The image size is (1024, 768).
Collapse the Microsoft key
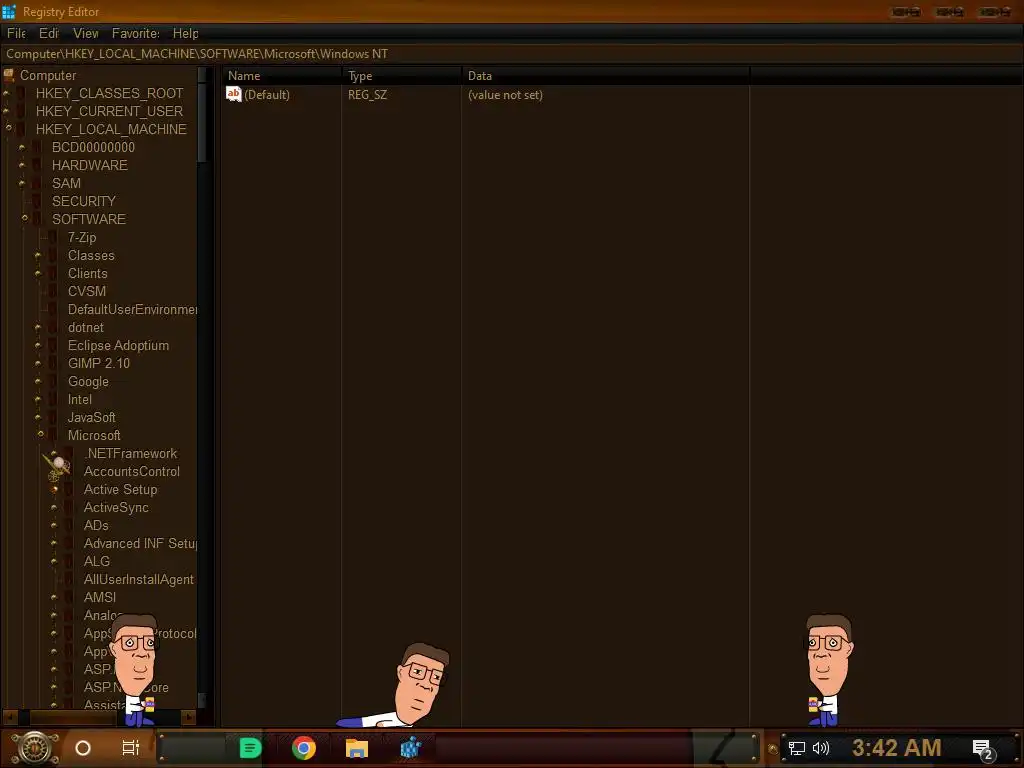(40, 434)
